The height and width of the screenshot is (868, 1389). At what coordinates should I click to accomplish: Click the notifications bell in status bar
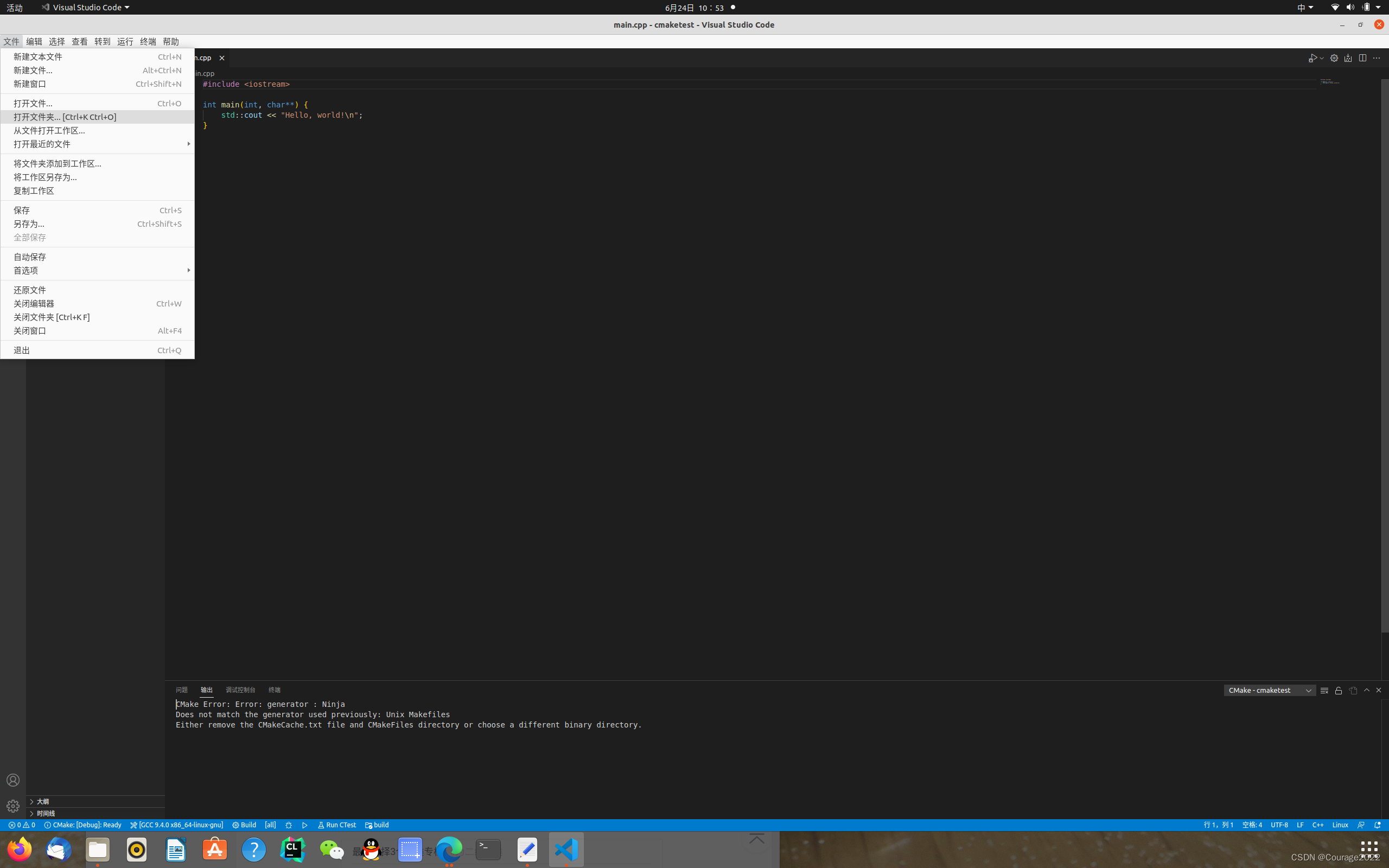(x=1377, y=825)
